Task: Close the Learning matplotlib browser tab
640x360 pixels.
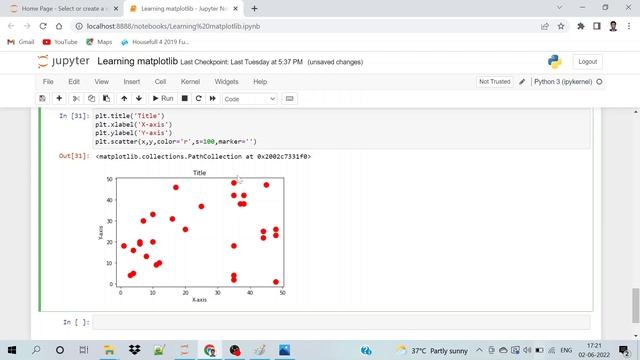Action: [x=235, y=9]
